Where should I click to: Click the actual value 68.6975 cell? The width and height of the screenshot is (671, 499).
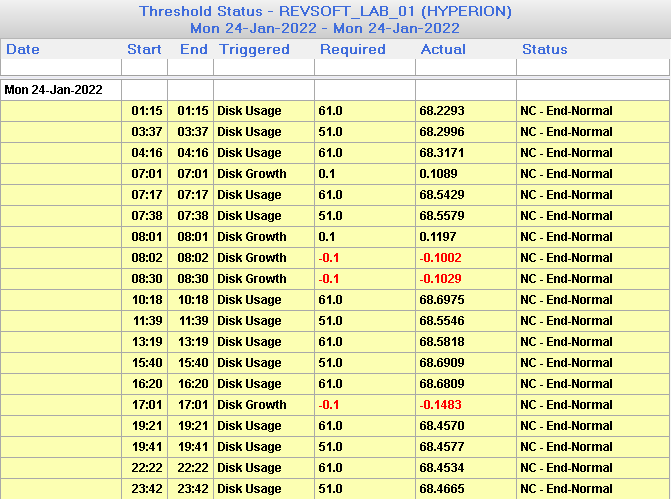(442, 300)
